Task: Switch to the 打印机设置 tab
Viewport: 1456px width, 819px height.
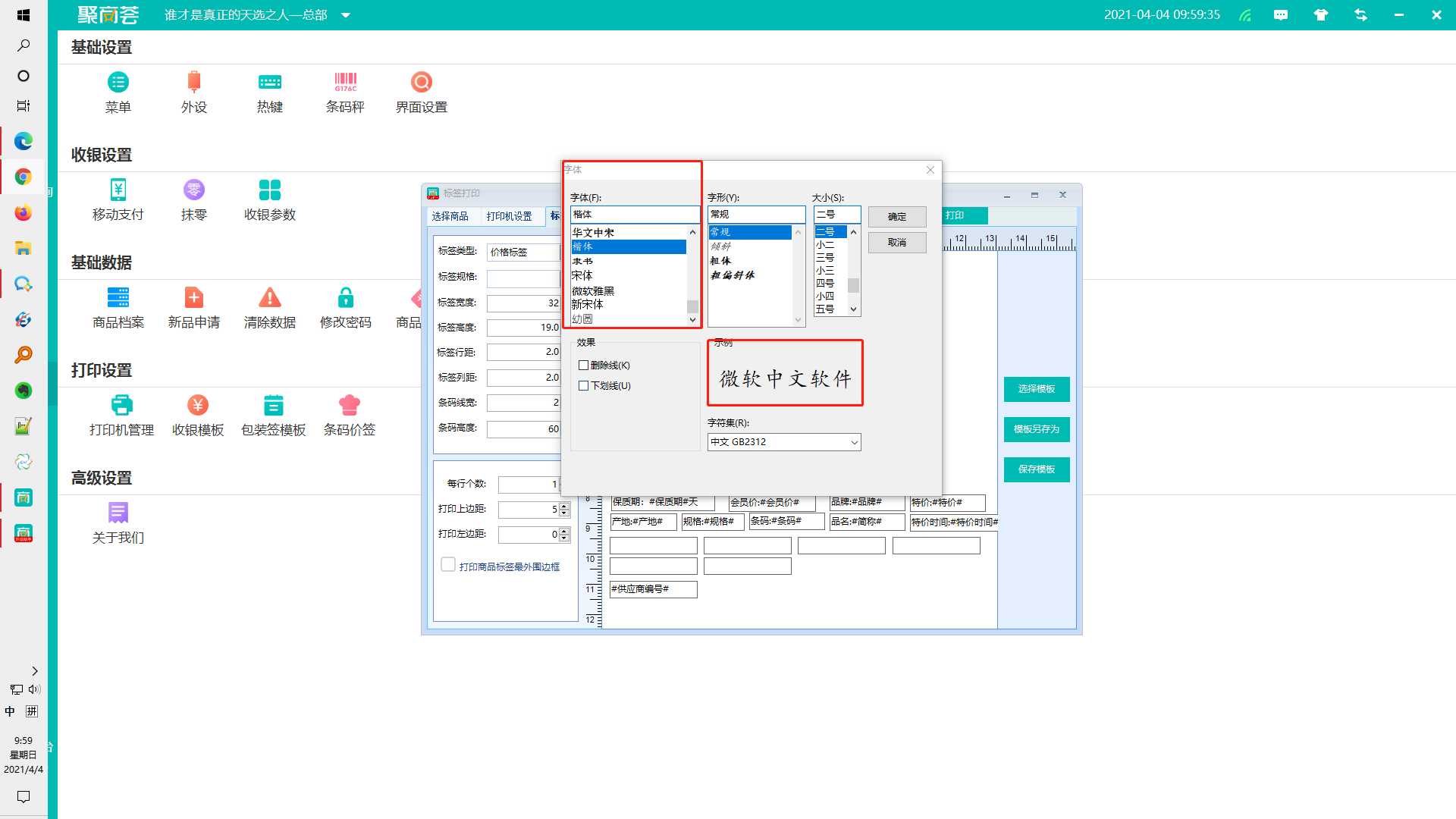Action: 509,216
